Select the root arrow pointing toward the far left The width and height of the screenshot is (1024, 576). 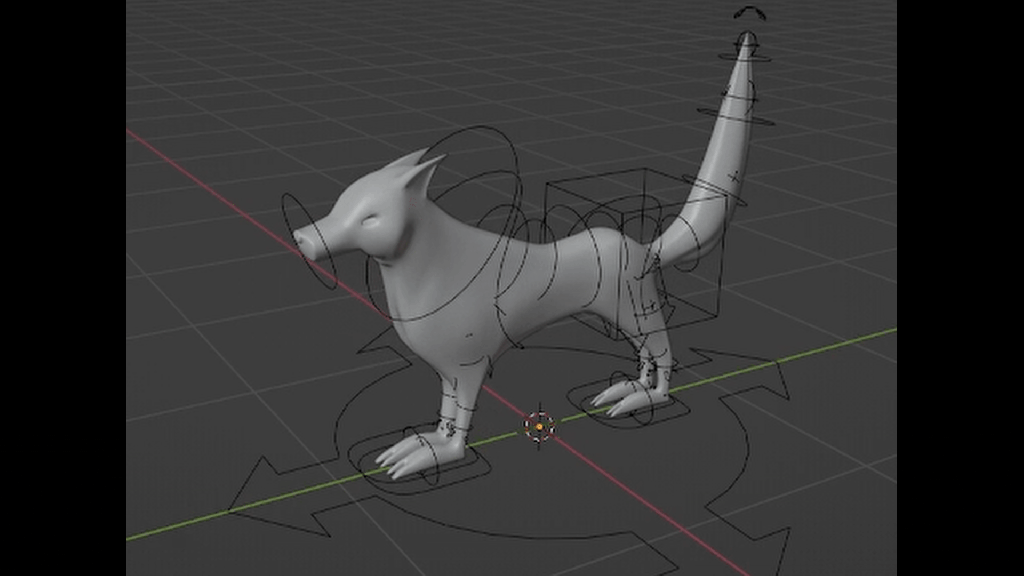pyautogui.click(x=258, y=471)
